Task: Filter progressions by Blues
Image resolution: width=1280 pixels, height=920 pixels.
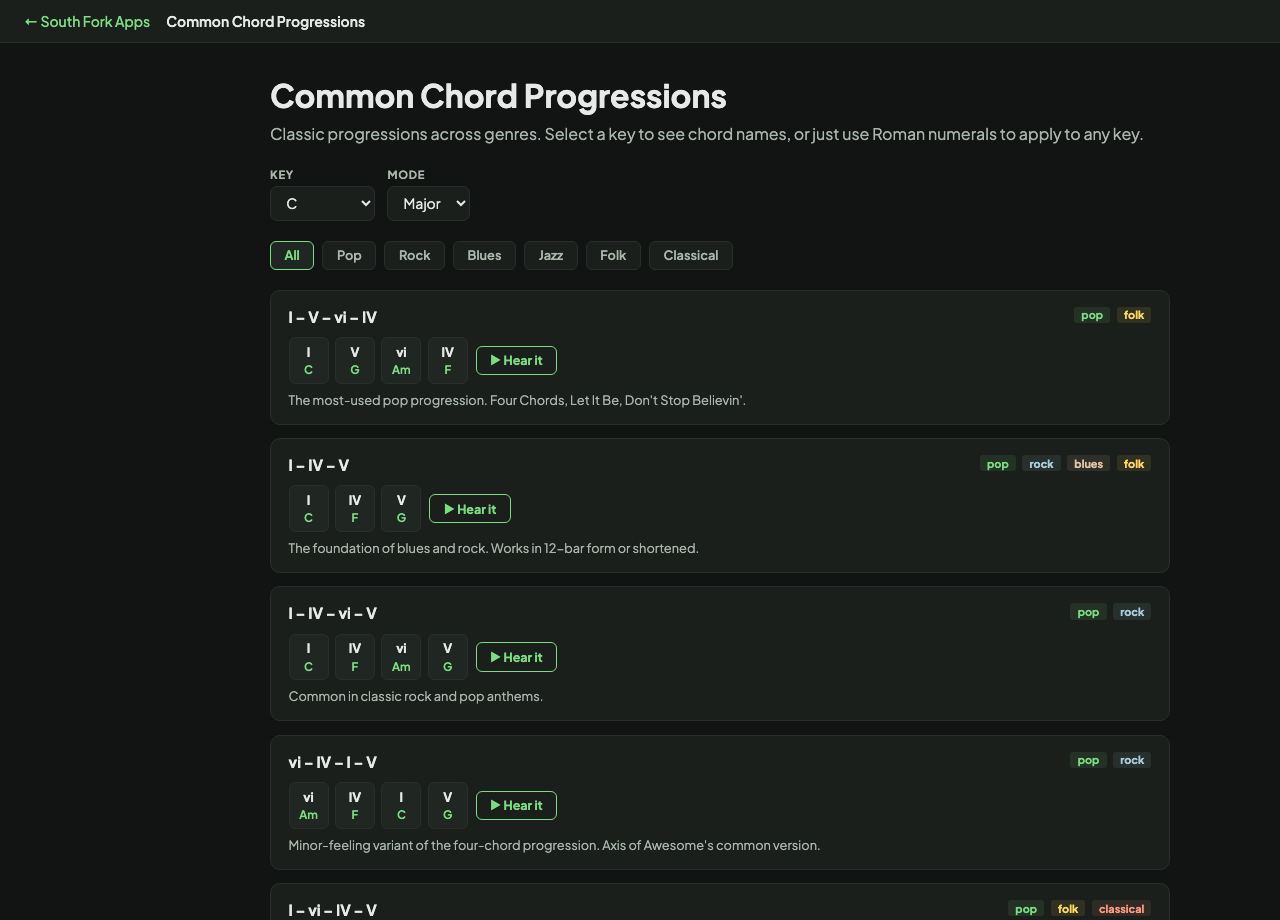Action: pyautogui.click(x=484, y=255)
